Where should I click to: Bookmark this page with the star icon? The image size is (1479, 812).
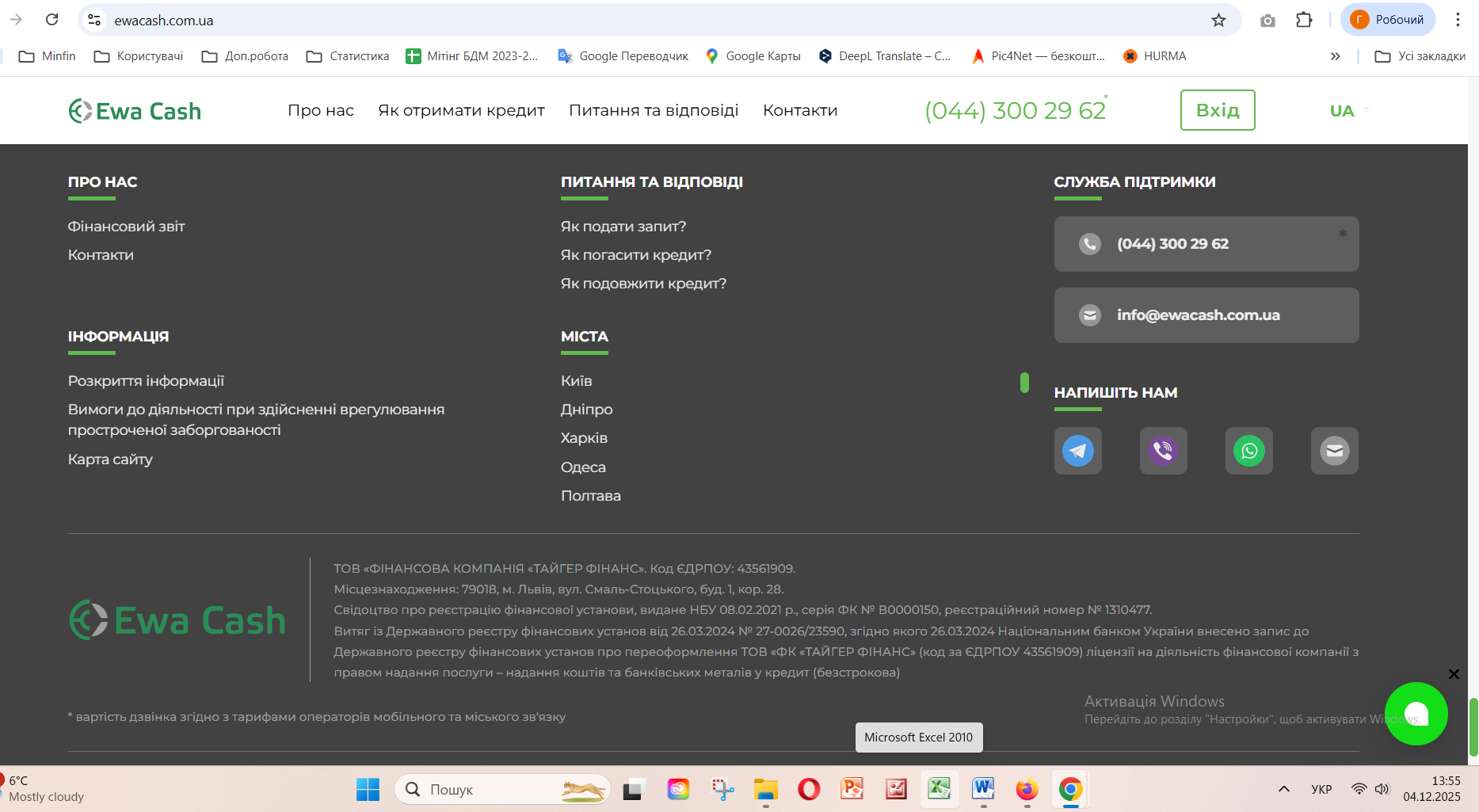click(x=1218, y=20)
